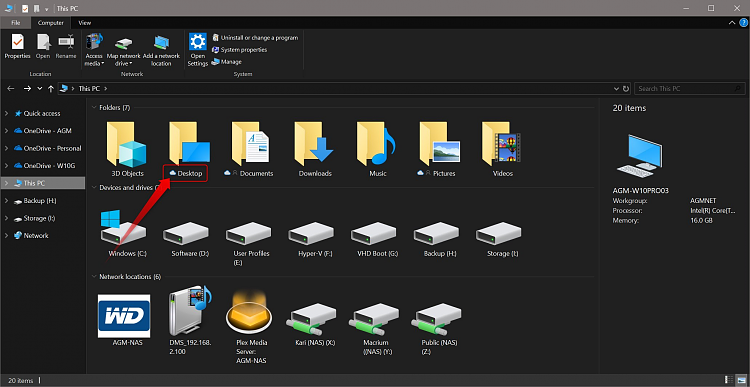Collapse the Network locations (6) group
Screen dimensions: 750x387
coord(93,277)
